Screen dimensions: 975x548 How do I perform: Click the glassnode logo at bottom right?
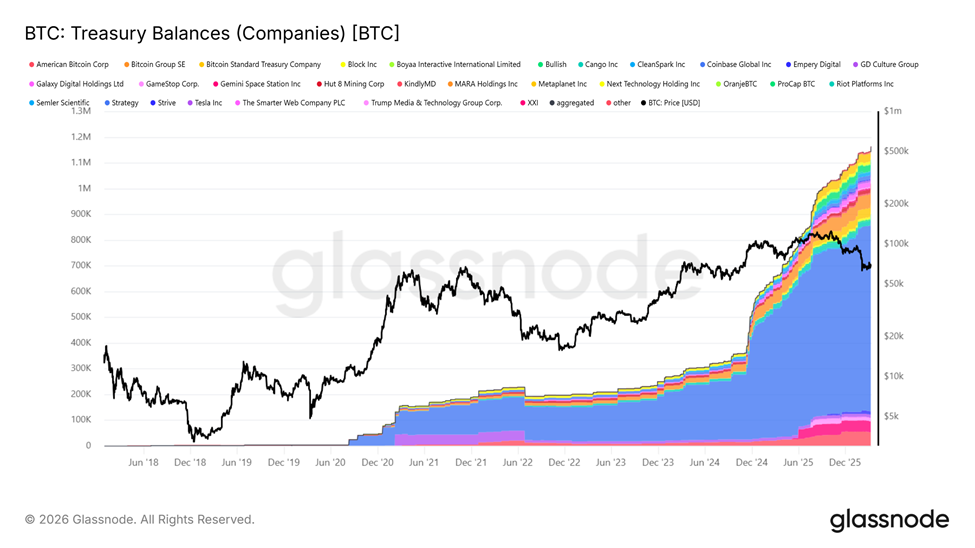pos(888,520)
